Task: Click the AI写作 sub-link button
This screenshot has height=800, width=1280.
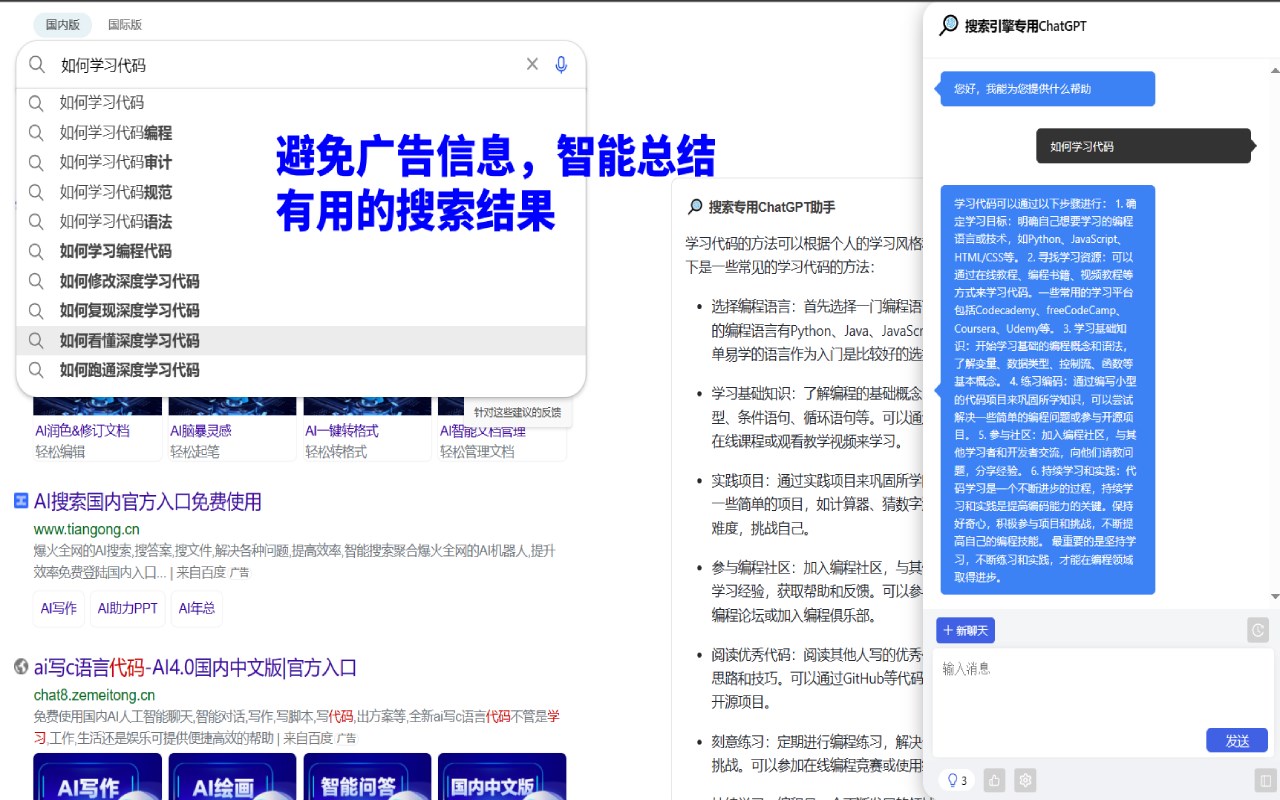Action: [59, 608]
